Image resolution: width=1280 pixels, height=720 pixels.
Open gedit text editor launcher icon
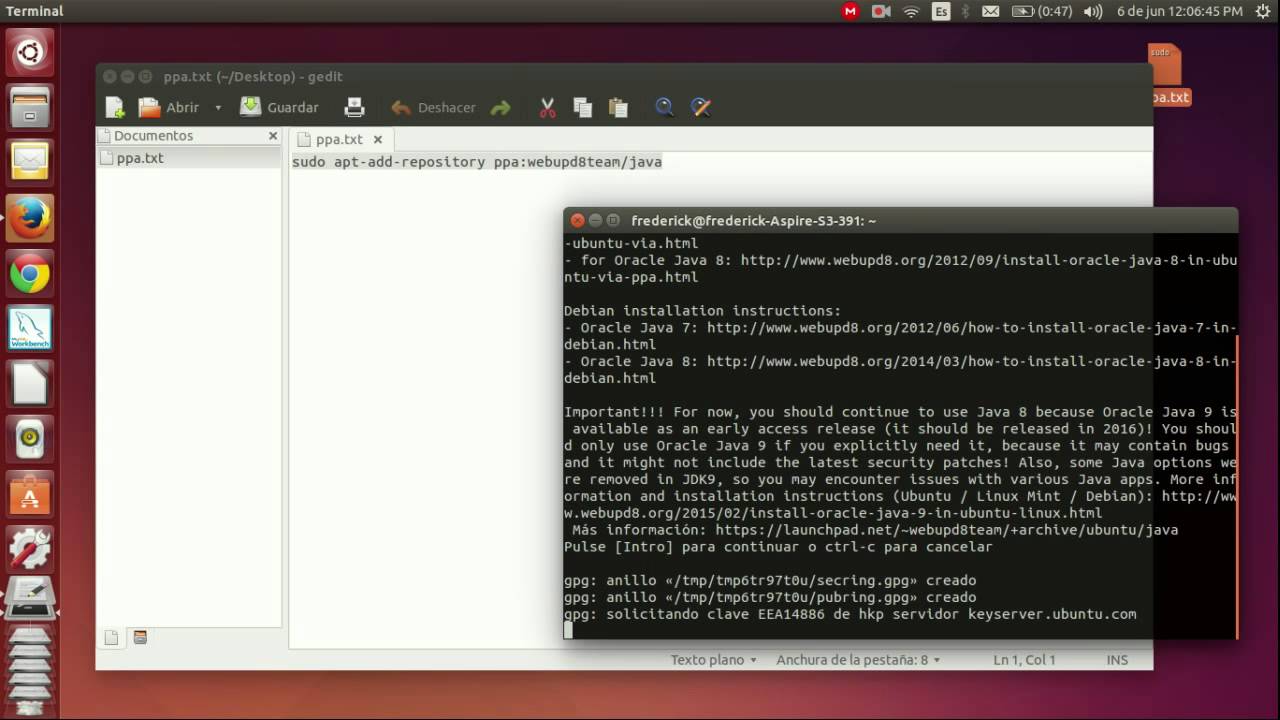click(29, 598)
